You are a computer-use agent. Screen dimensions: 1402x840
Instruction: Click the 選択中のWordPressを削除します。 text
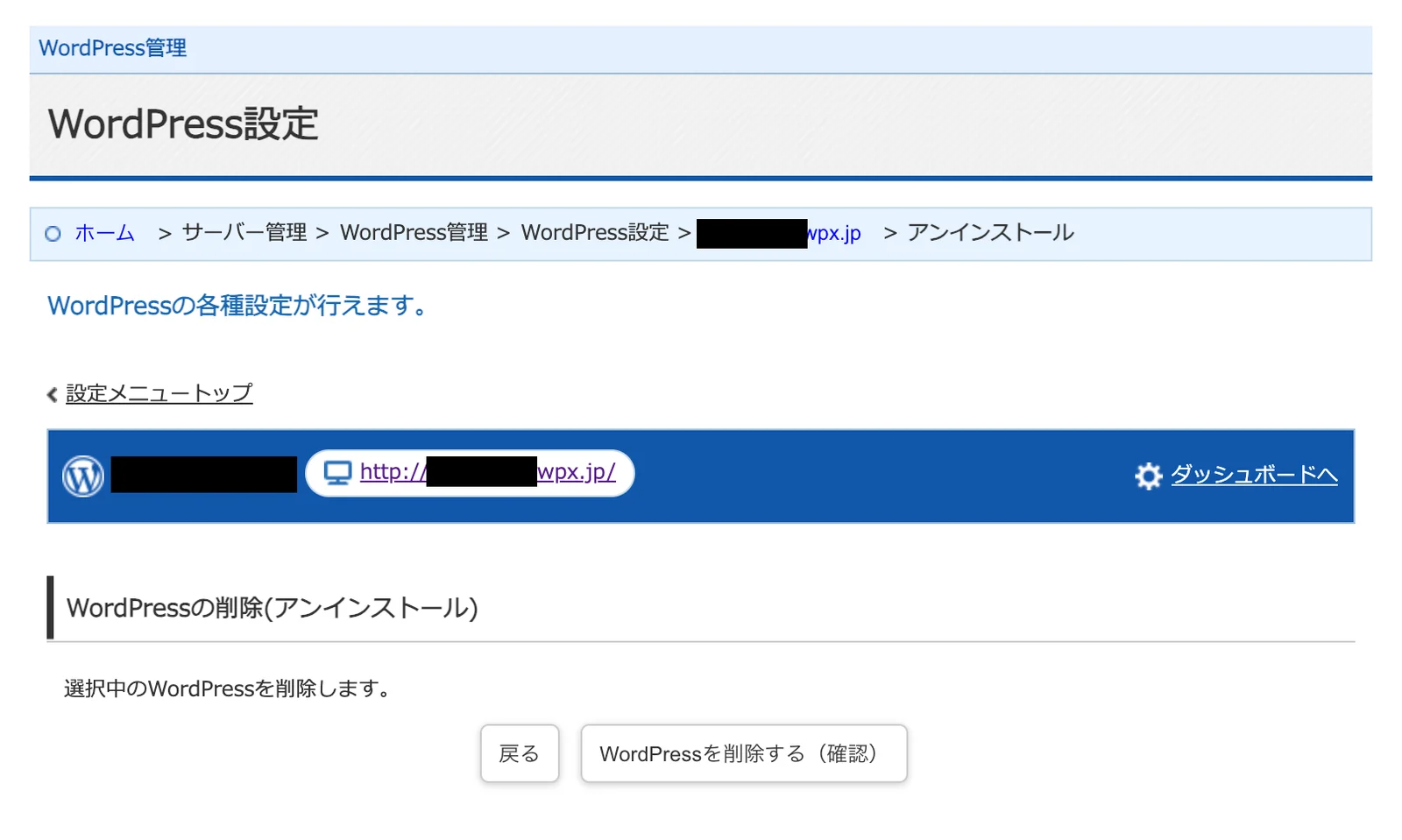228,688
